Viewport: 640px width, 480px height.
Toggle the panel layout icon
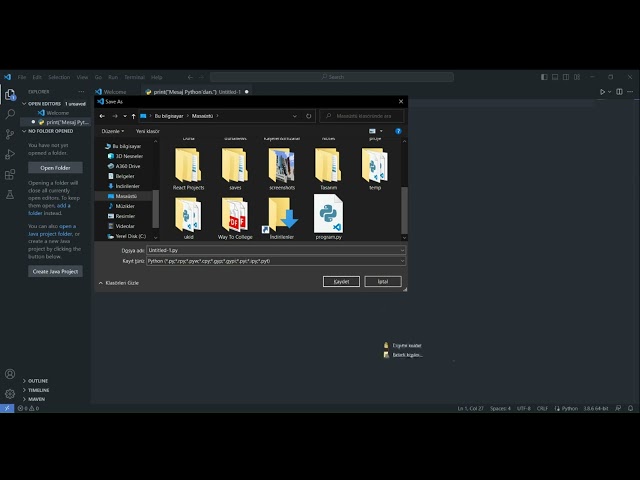point(555,77)
